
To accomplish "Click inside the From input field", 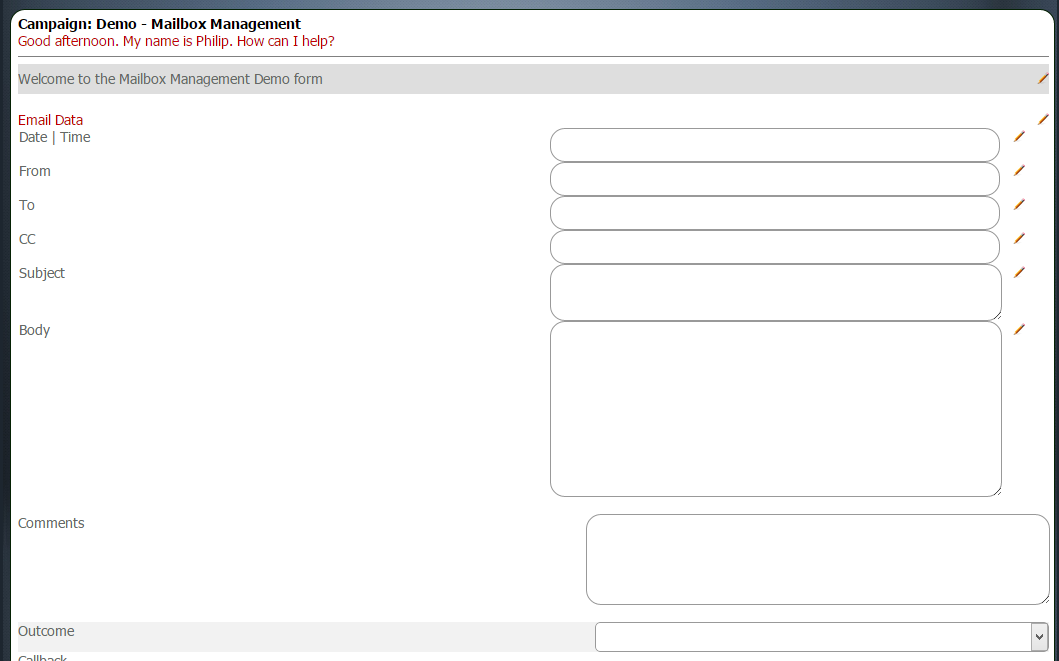I will (x=775, y=178).
